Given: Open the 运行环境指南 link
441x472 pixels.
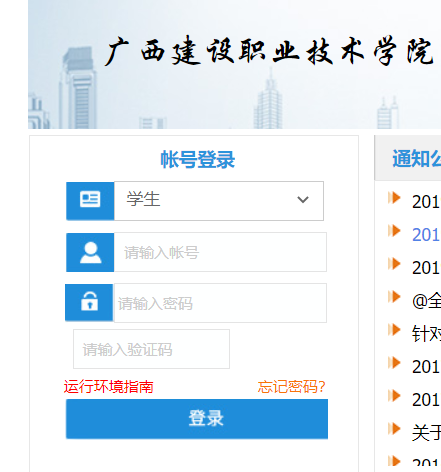Looking at the screenshot, I should pyautogui.click(x=109, y=387).
